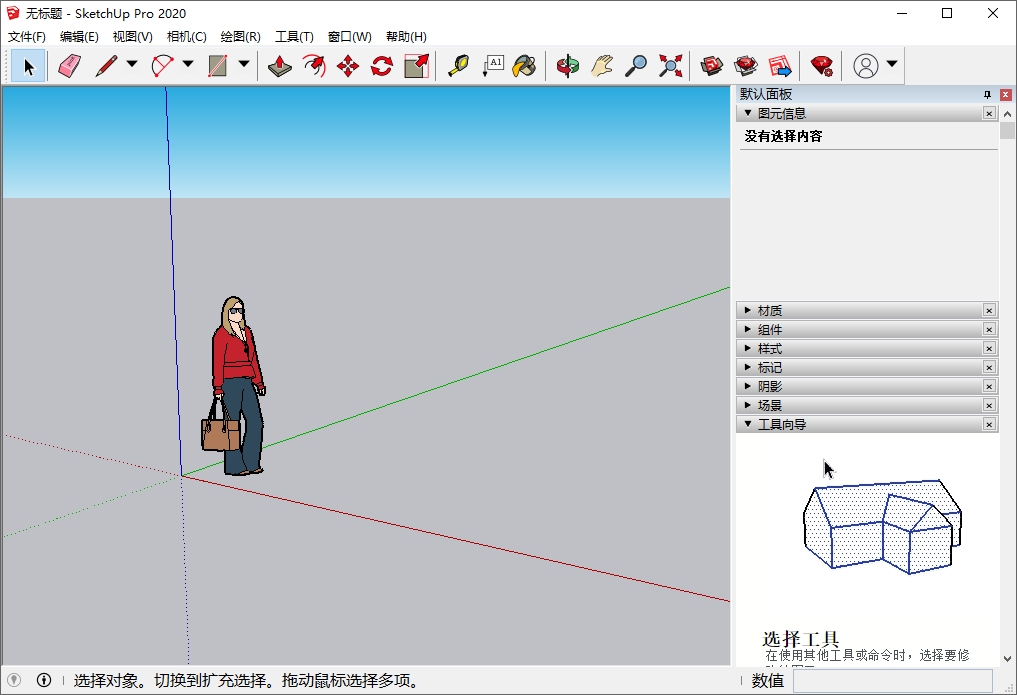Choose the Push/Pull tool
Image resolution: width=1017 pixels, height=695 pixels.
point(278,65)
